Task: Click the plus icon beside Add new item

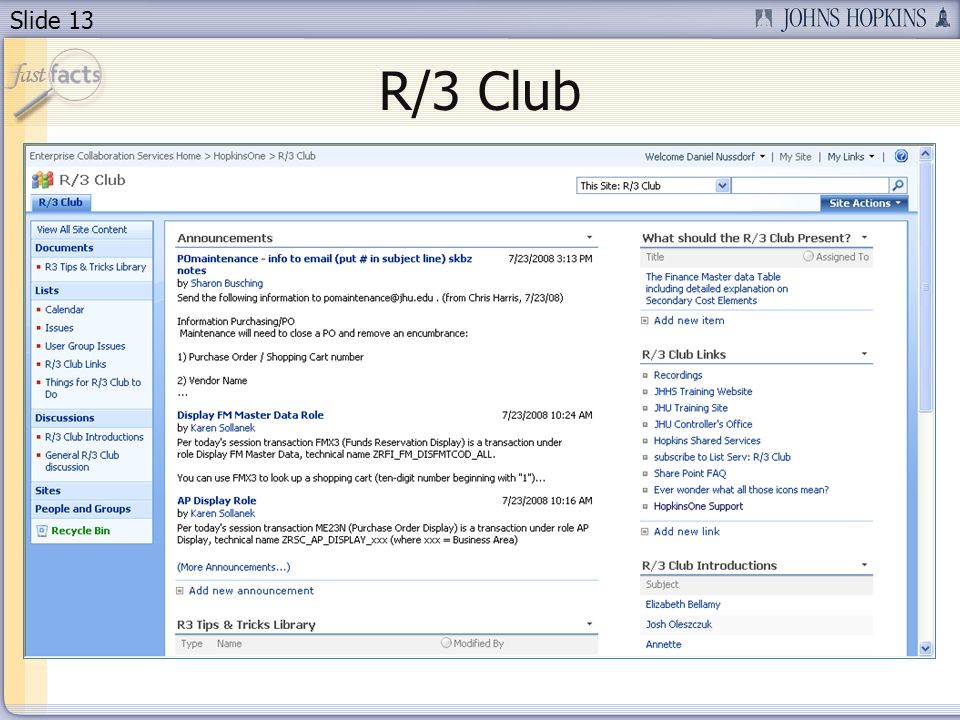Action: (x=645, y=320)
